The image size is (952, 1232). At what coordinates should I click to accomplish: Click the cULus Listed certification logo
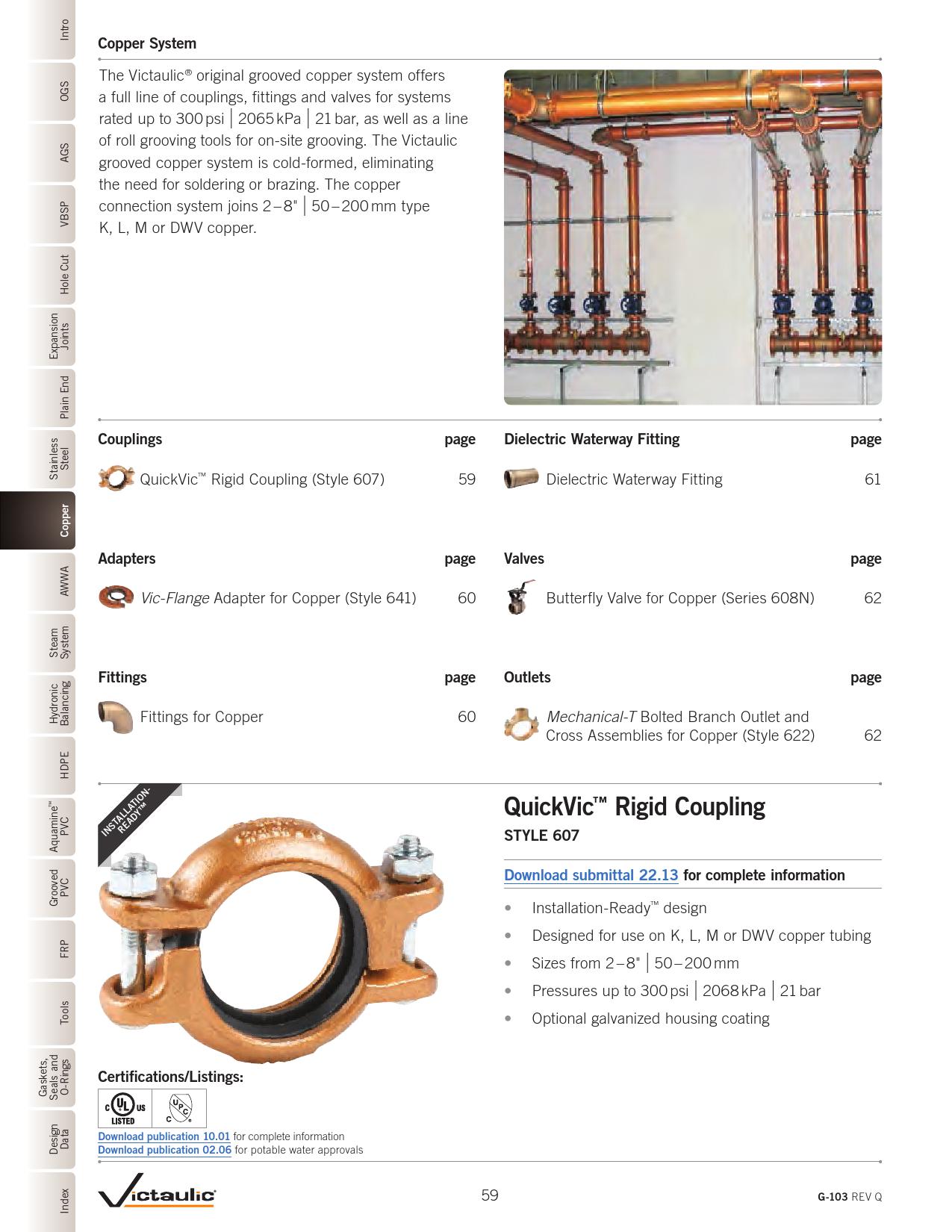click(x=125, y=1108)
